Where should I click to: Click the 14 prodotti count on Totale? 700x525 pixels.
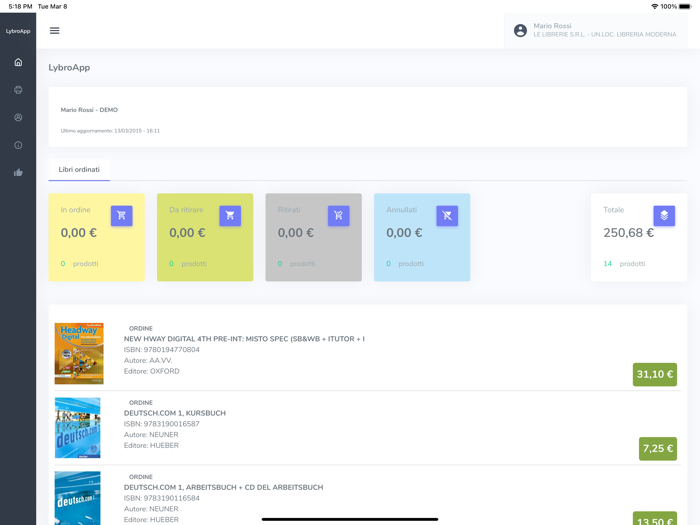point(624,264)
